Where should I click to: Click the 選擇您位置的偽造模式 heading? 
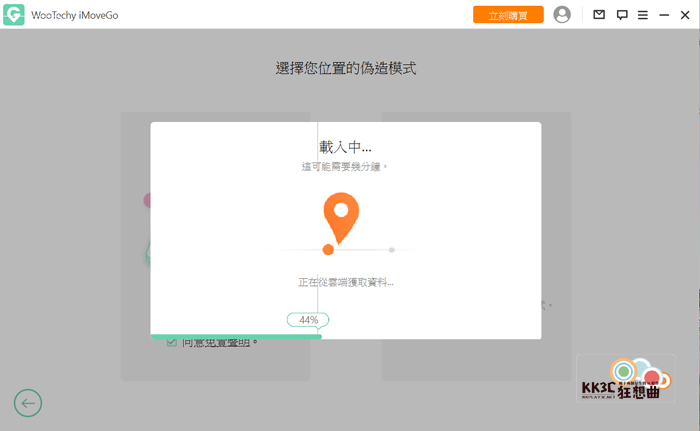pyautogui.click(x=346, y=68)
